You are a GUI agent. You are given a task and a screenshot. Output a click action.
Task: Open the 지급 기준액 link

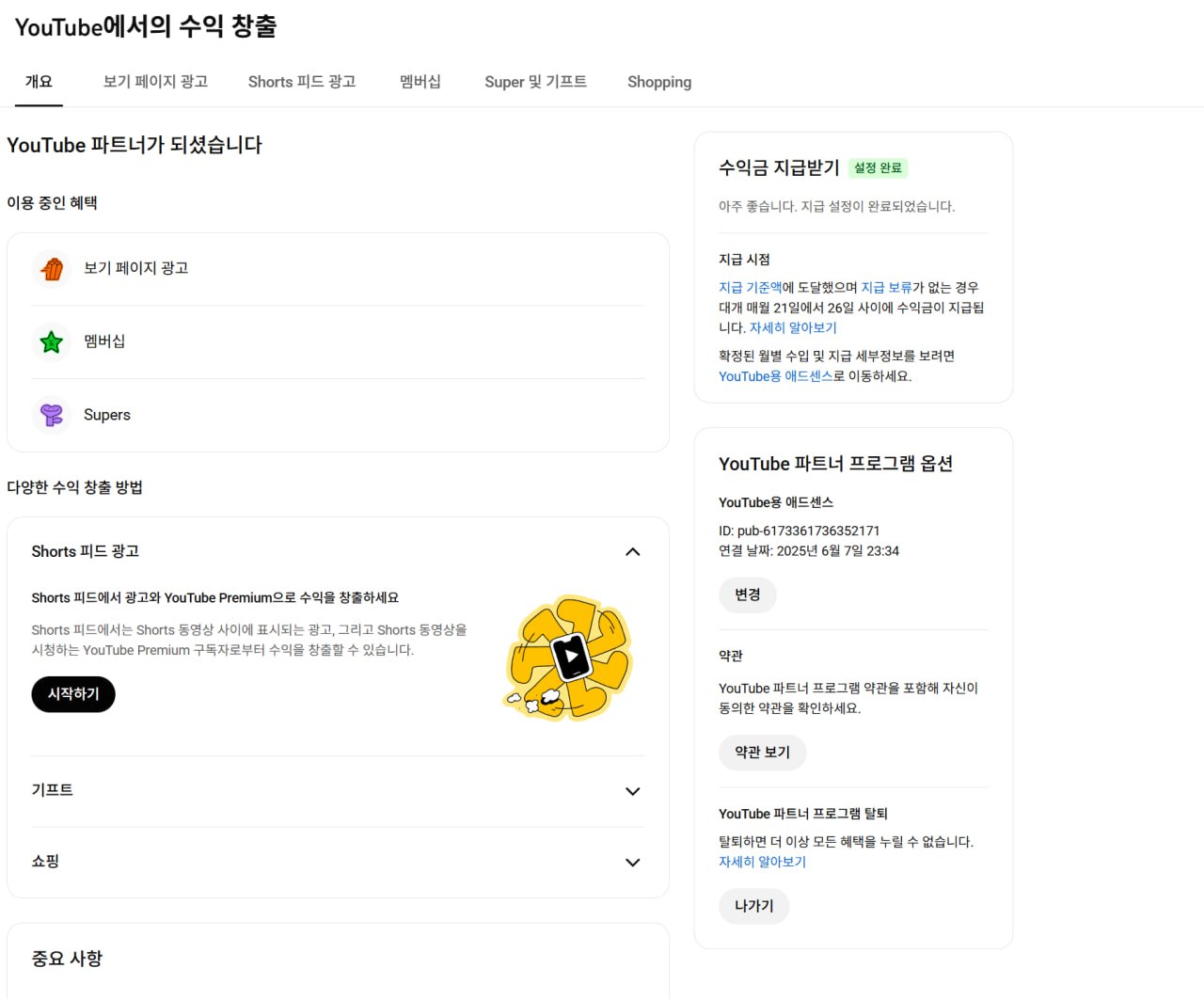[x=750, y=288]
